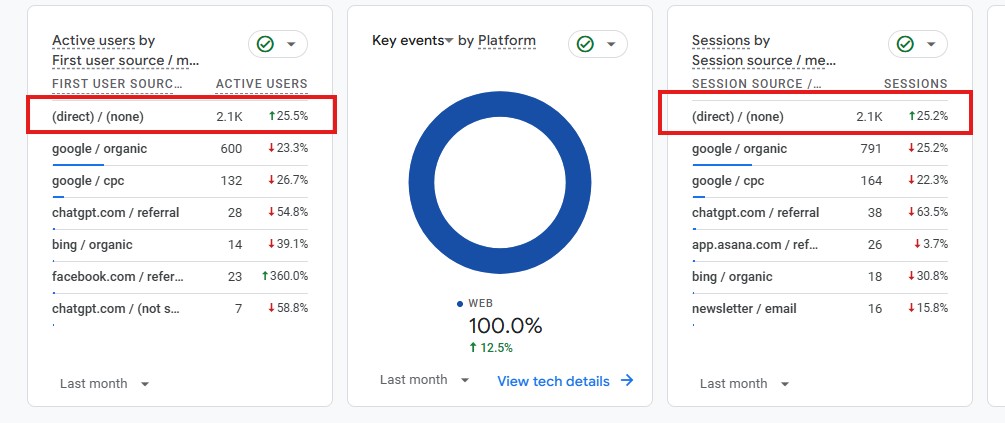Open the View tech details link

point(553,381)
